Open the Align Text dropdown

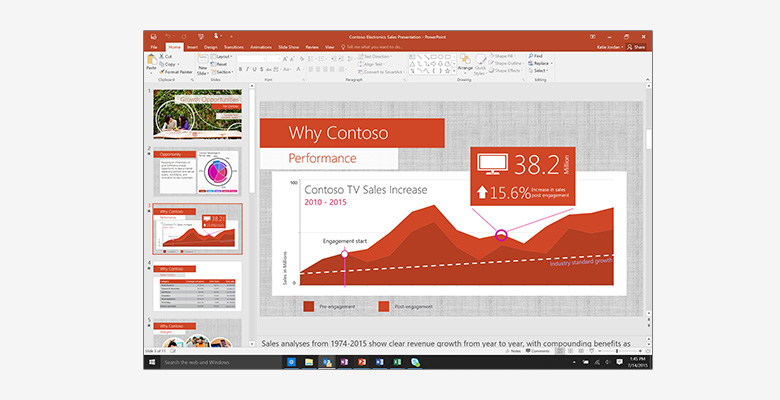point(373,64)
